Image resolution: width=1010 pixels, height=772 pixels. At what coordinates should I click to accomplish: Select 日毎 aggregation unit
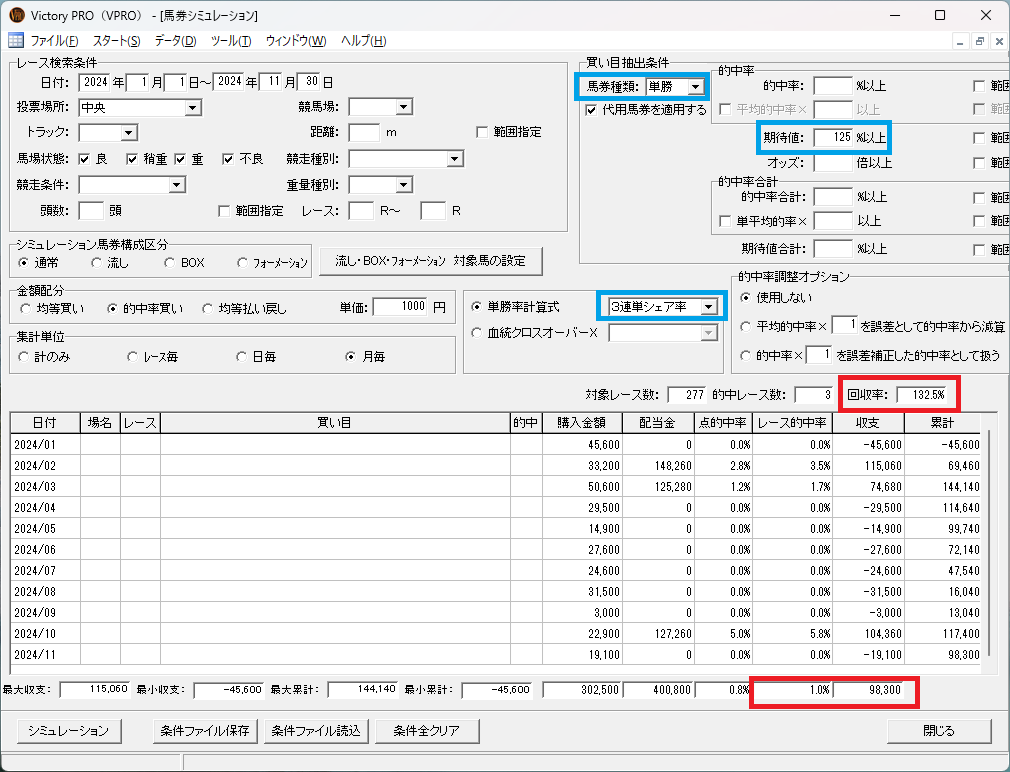[x=242, y=356]
